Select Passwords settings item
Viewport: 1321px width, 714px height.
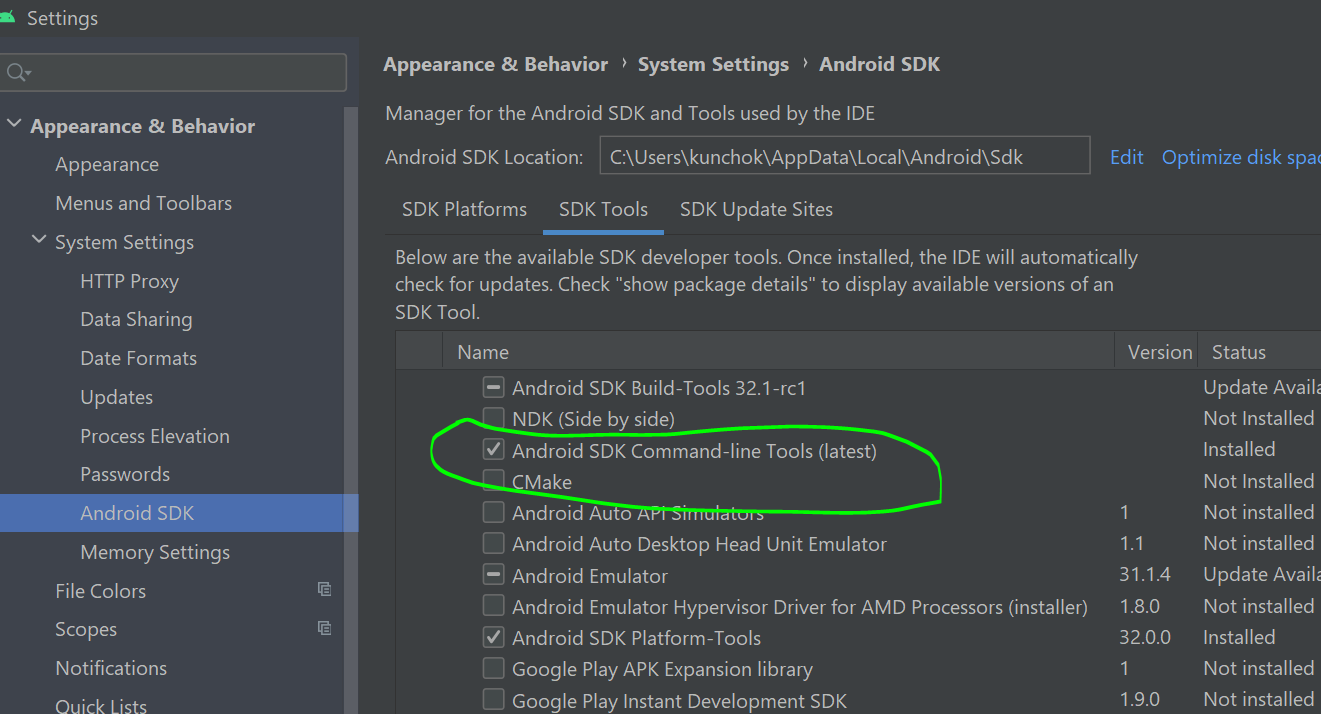click(x=125, y=474)
